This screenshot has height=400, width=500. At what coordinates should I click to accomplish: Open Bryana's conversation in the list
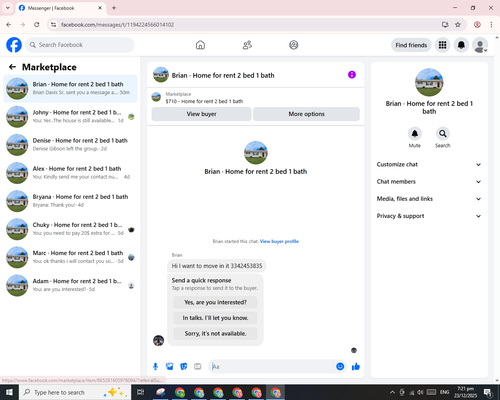click(x=70, y=201)
